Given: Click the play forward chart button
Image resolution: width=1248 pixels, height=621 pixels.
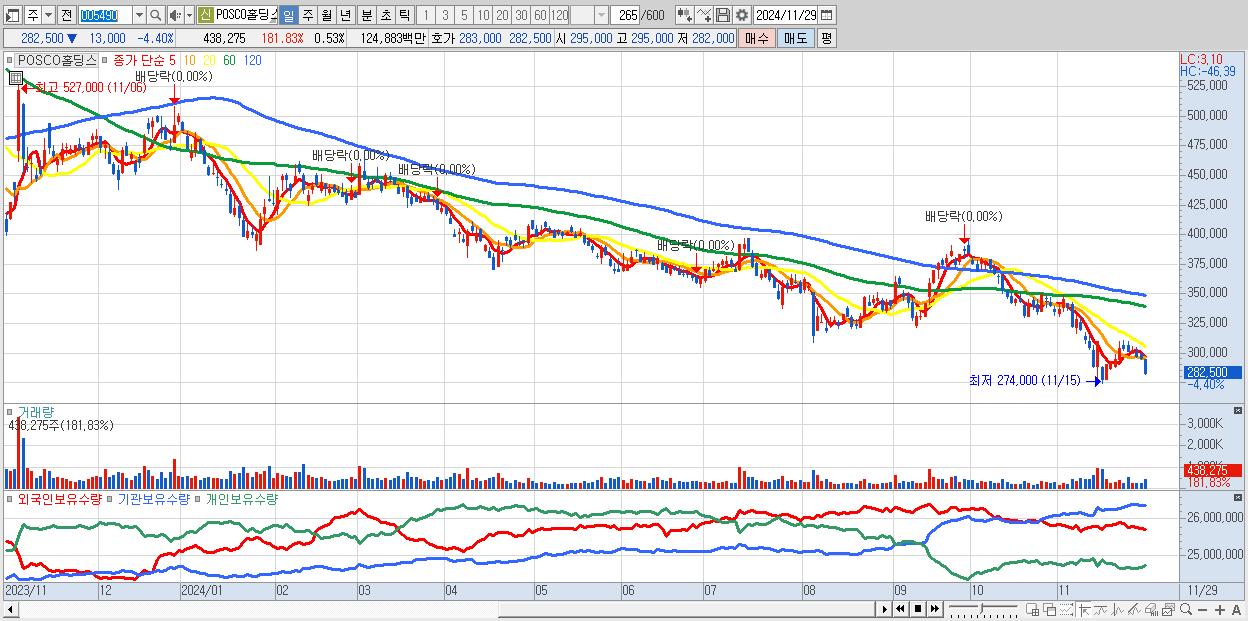Looking at the screenshot, I should [884, 609].
